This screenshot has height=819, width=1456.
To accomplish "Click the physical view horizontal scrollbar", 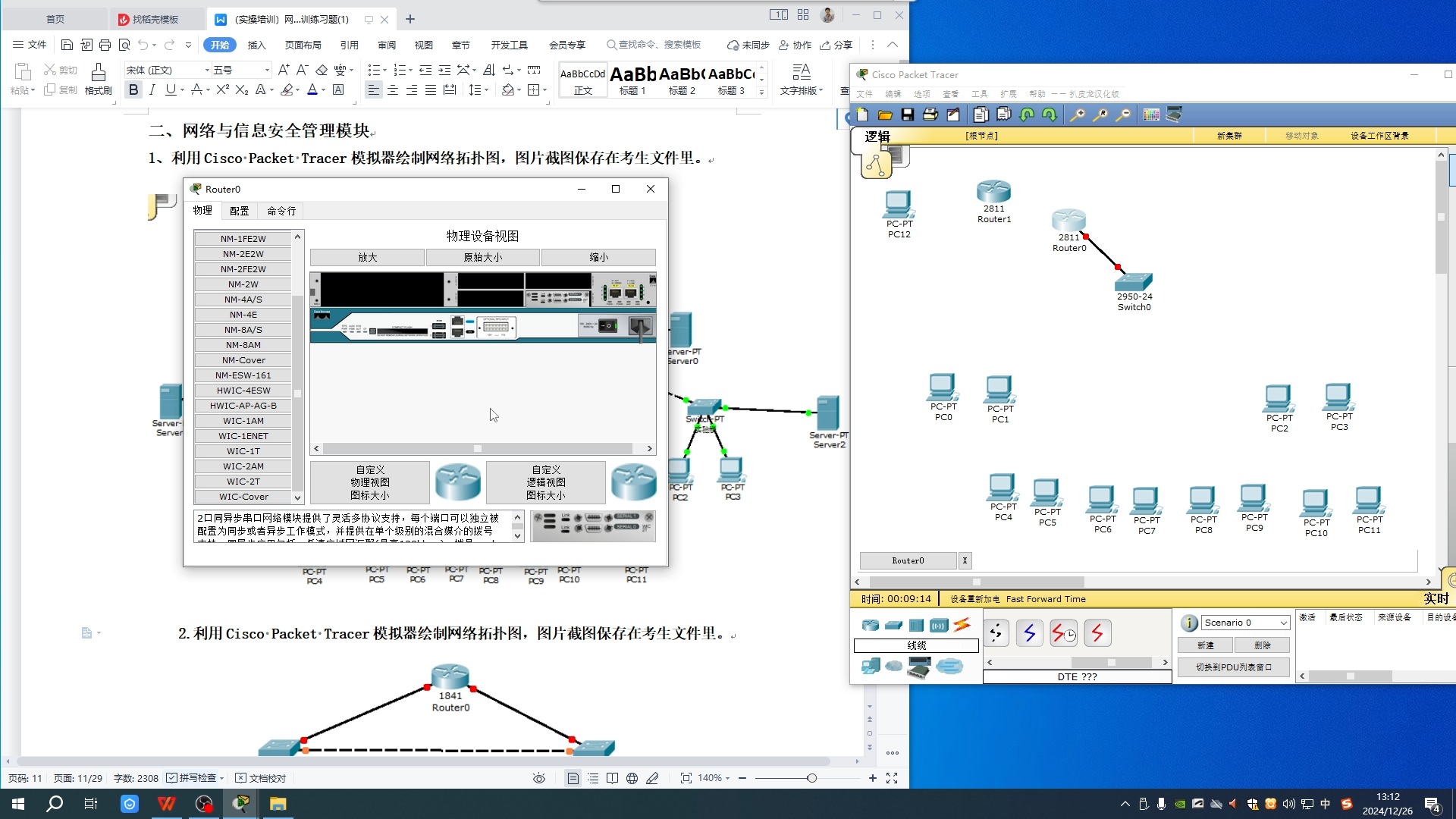I will (x=482, y=448).
